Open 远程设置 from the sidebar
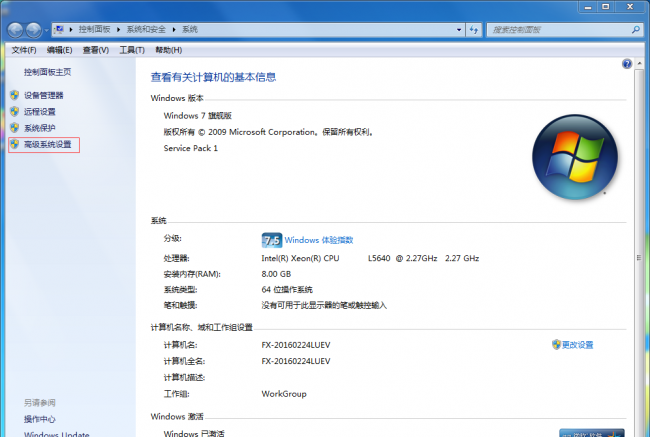This screenshot has width=650, height=437. click(x=39, y=112)
